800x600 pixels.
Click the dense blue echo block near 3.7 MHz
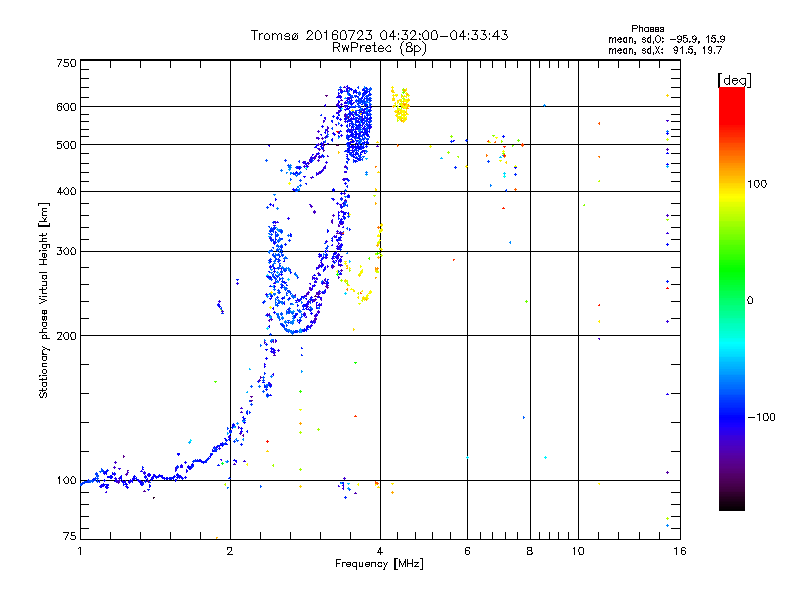(359, 125)
